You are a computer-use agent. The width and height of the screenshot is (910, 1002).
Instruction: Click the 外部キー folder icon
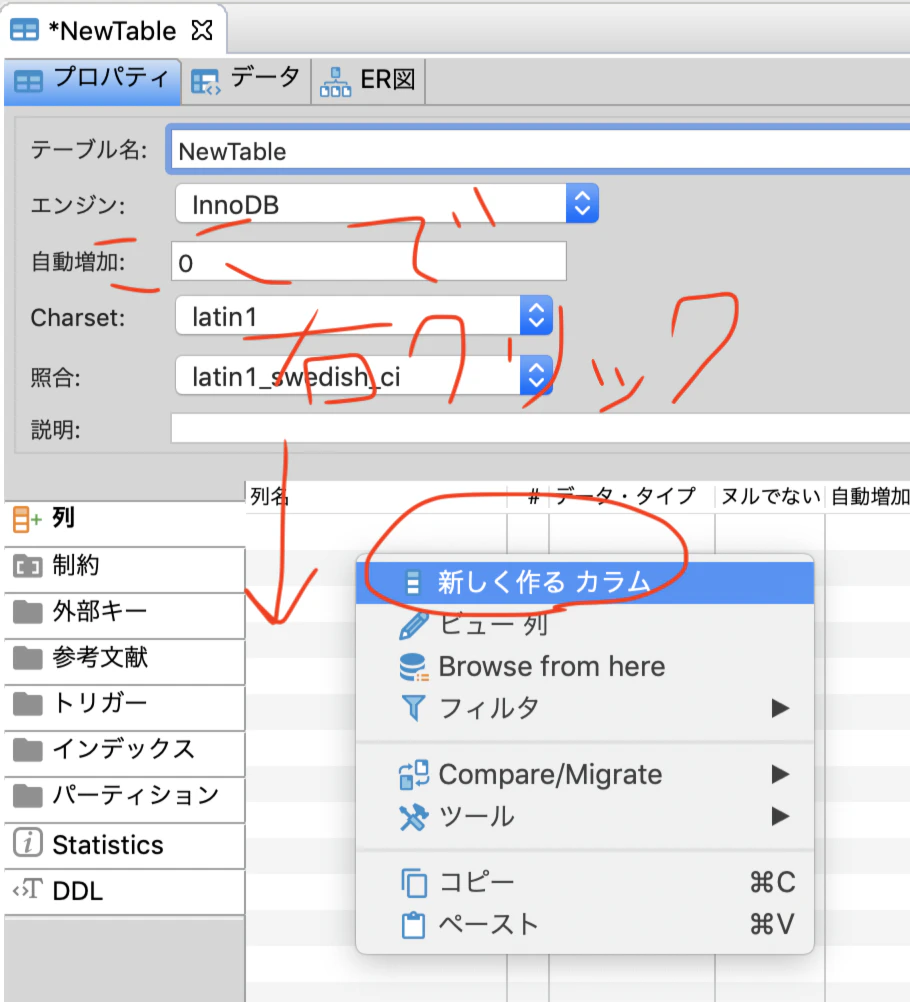pyautogui.click(x=27, y=612)
